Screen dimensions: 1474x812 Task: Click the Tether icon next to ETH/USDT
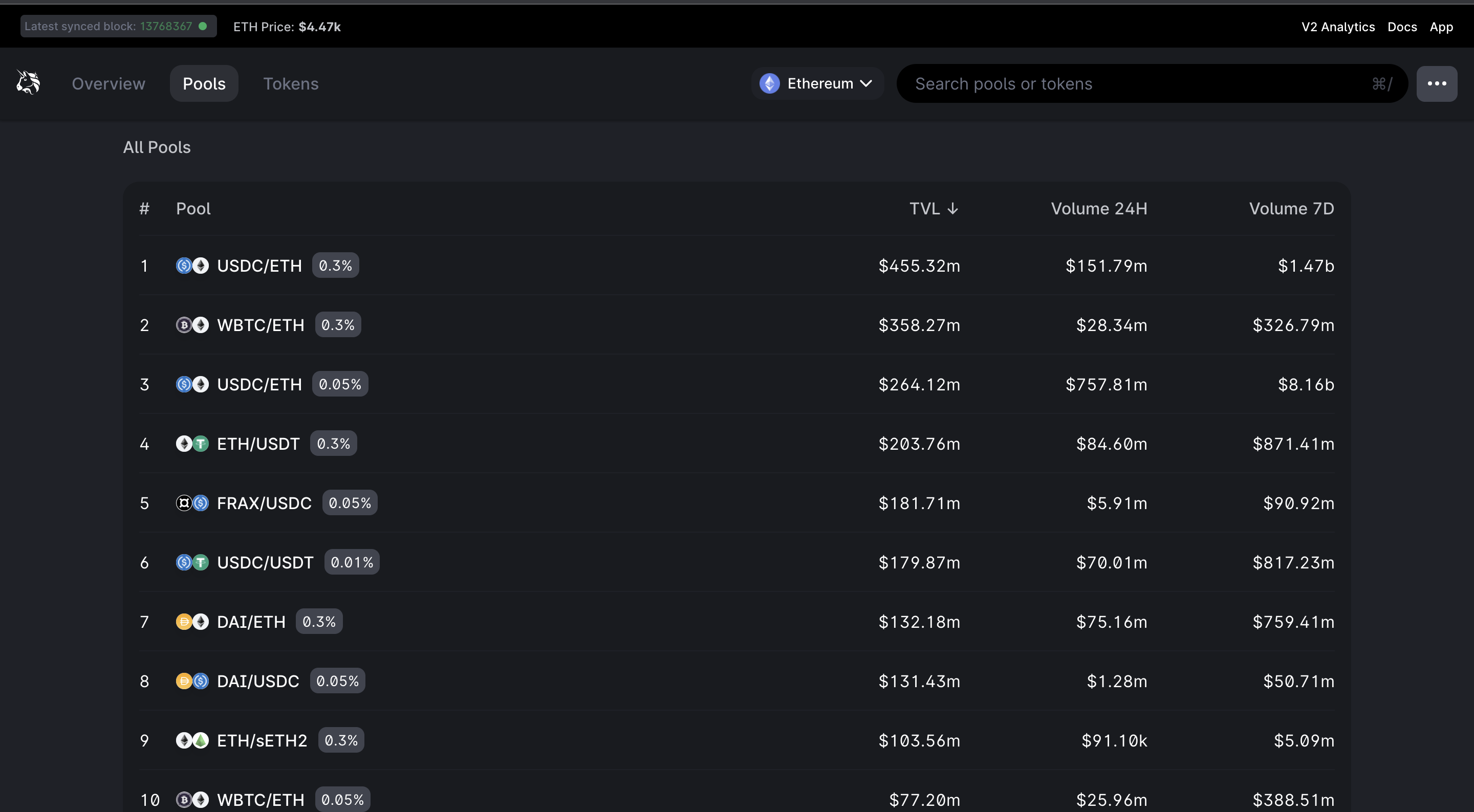[200, 443]
